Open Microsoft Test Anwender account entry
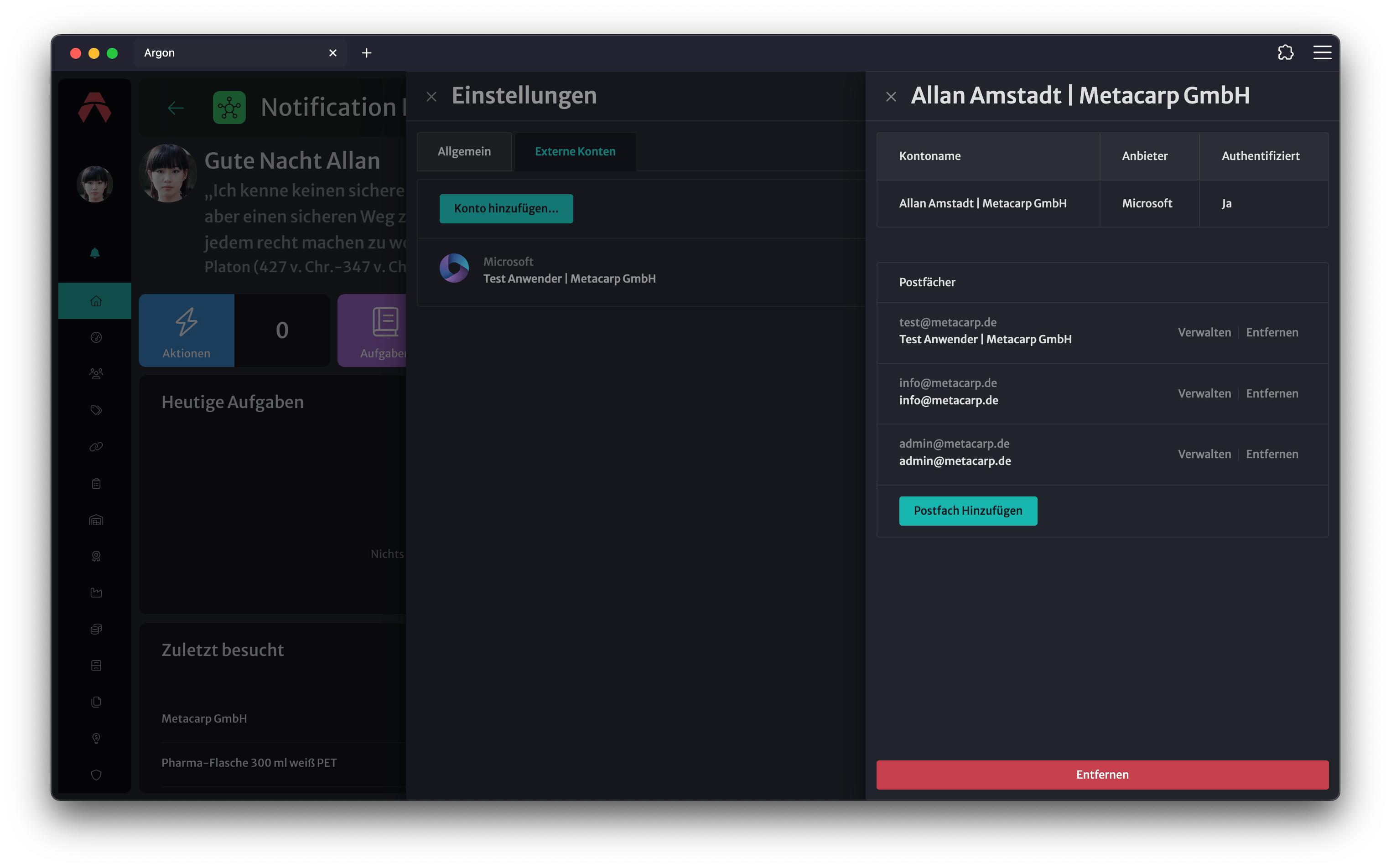 641,270
